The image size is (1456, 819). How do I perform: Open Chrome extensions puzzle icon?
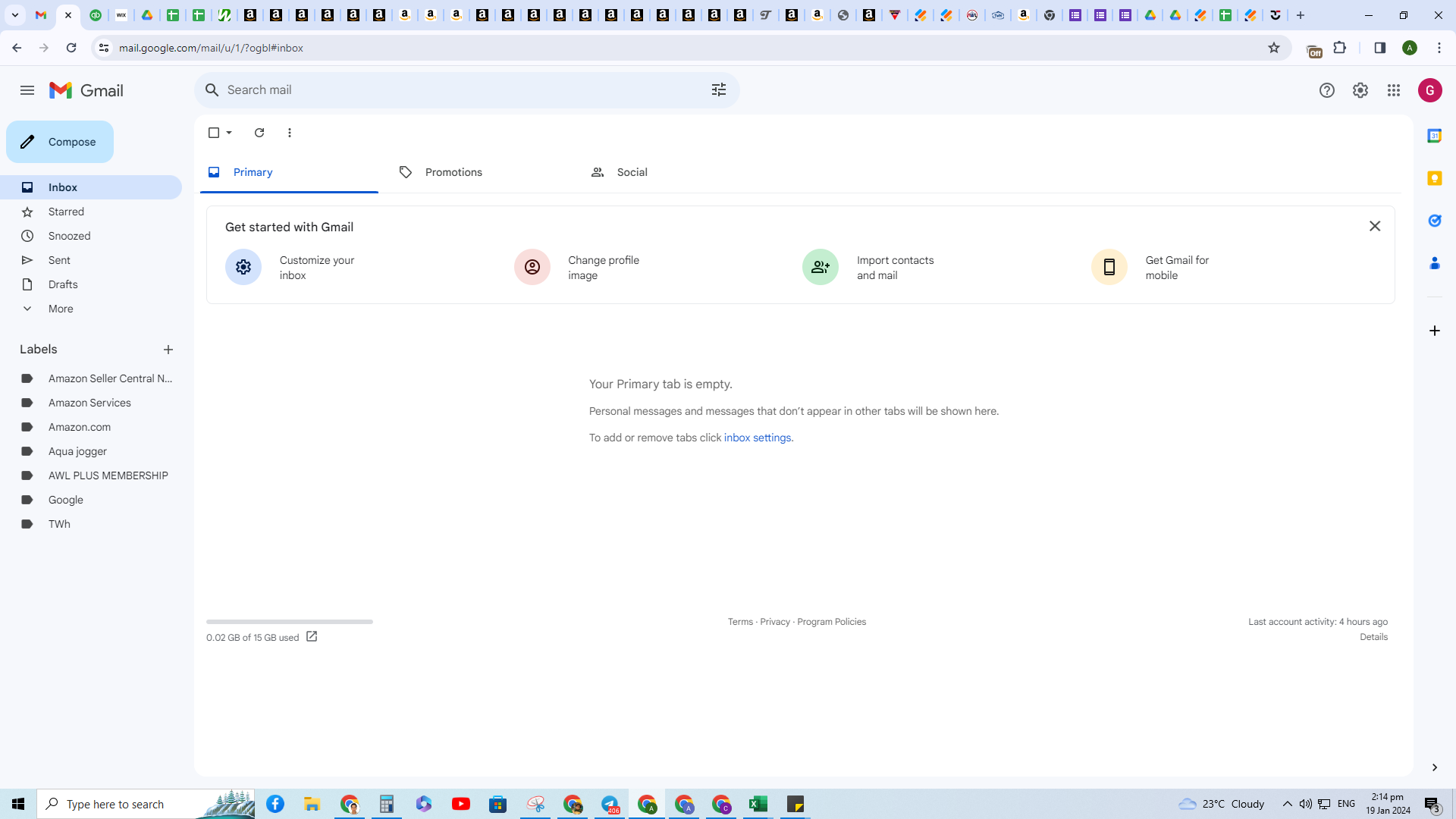click(x=1340, y=48)
